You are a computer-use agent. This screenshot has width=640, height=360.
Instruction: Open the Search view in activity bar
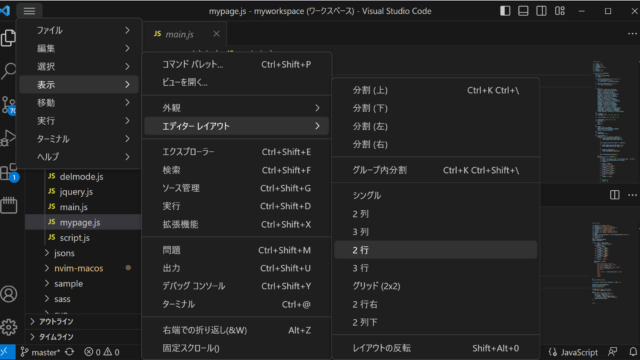coord(9,71)
